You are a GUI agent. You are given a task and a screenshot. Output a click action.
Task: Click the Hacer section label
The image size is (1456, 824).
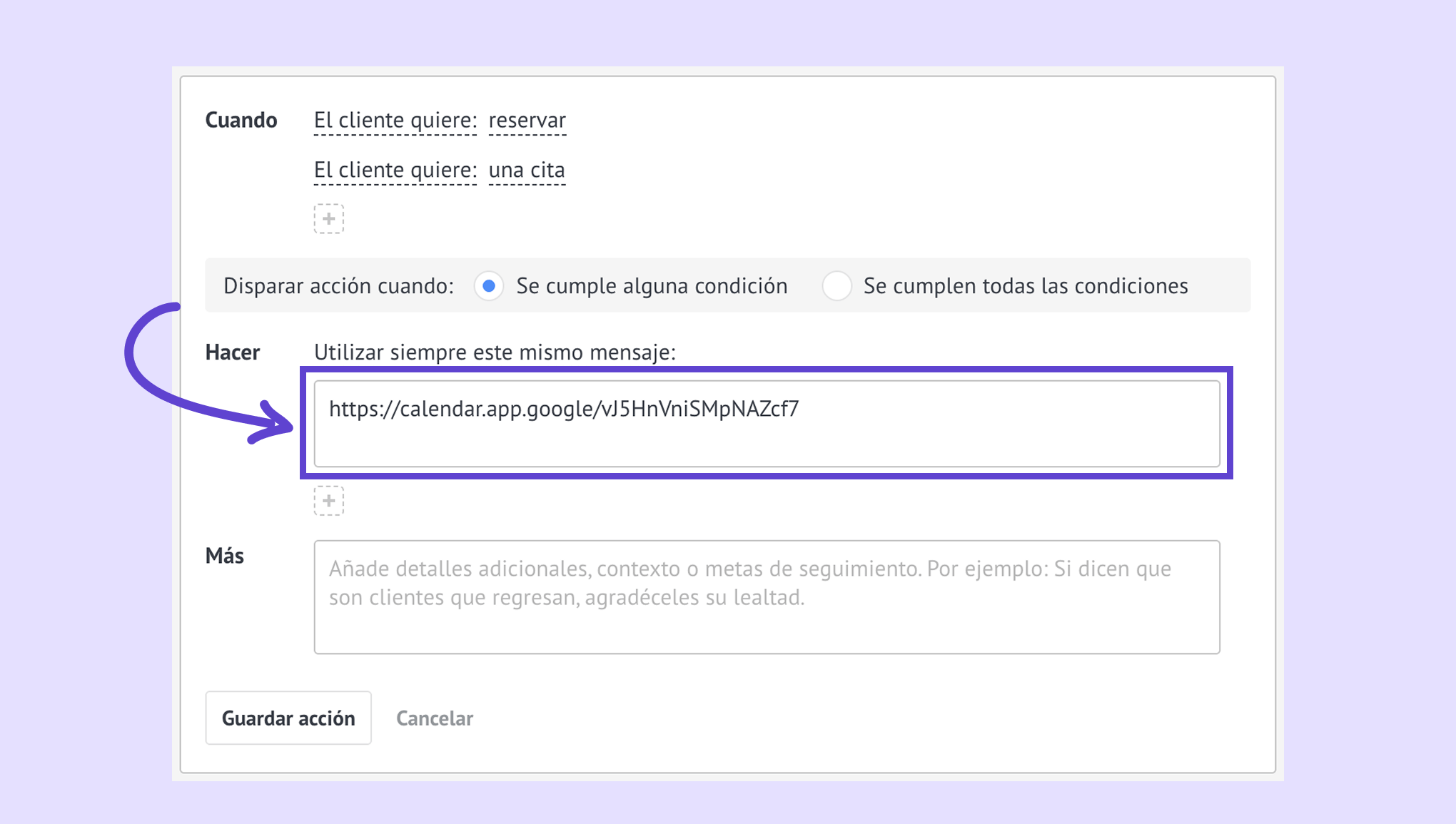pyautogui.click(x=233, y=352)
